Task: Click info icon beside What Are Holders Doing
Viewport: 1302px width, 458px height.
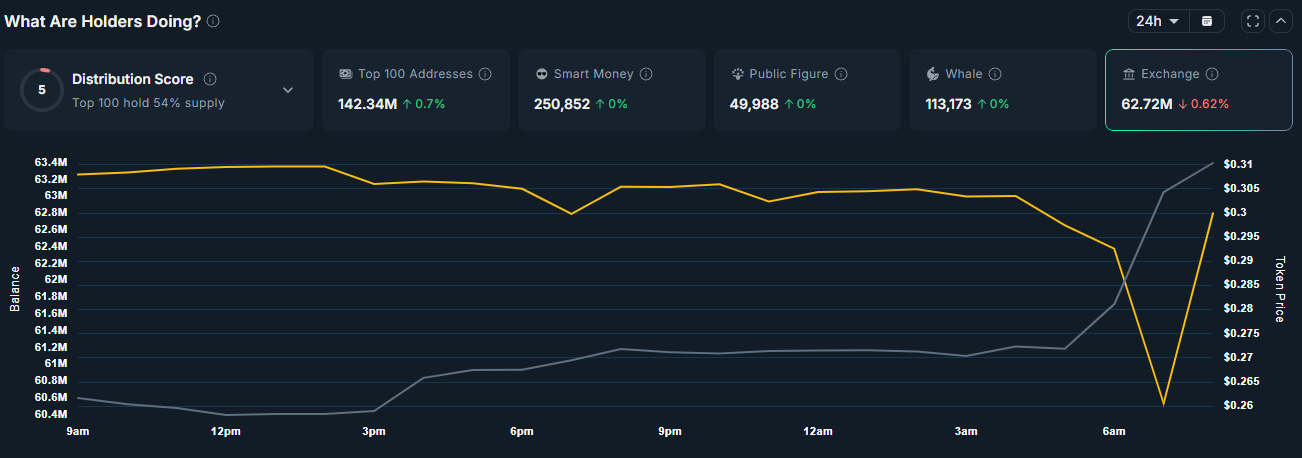Action: click(213, 21)
